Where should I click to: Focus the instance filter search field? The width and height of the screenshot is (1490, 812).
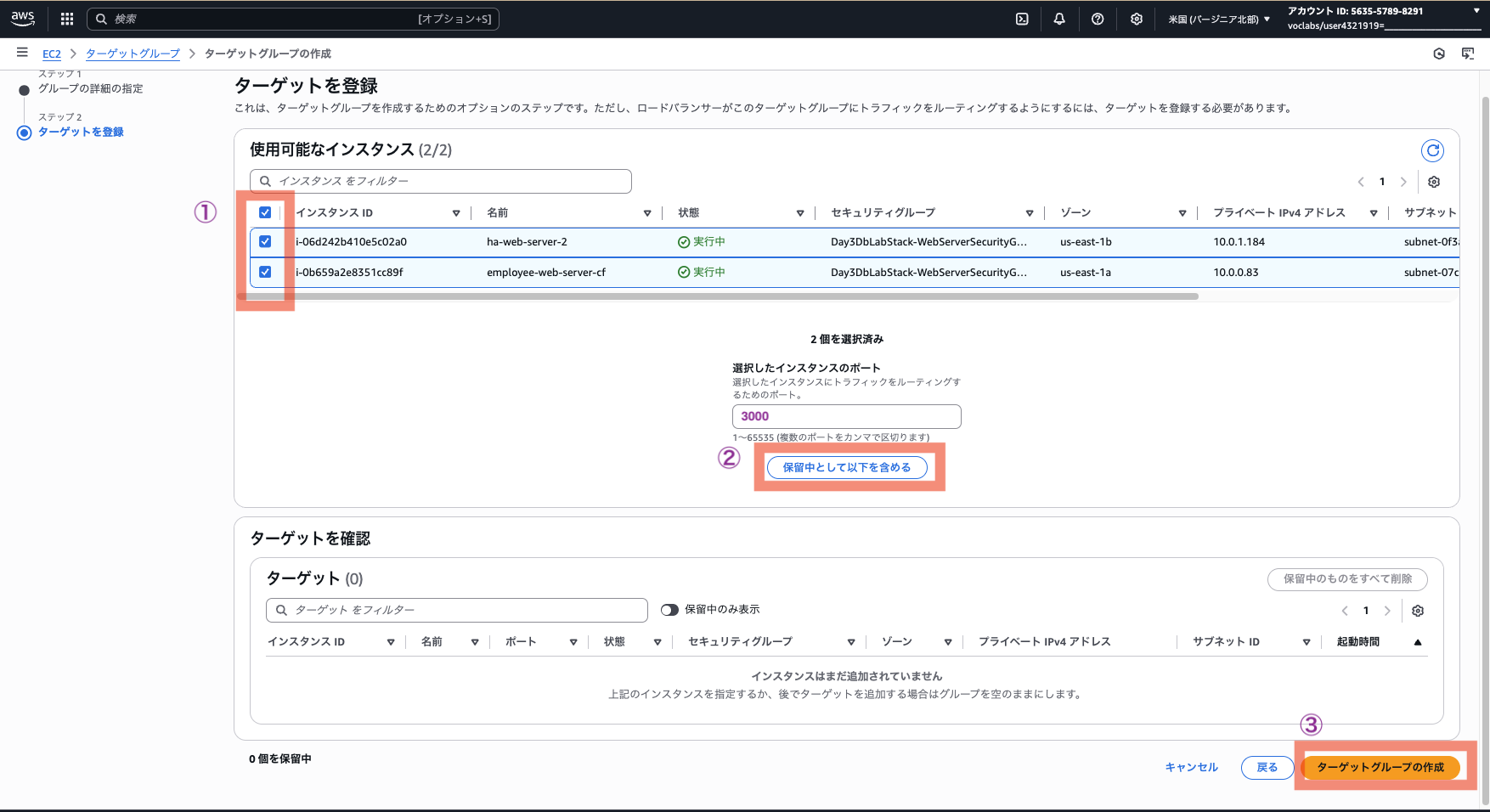point(441,181)
